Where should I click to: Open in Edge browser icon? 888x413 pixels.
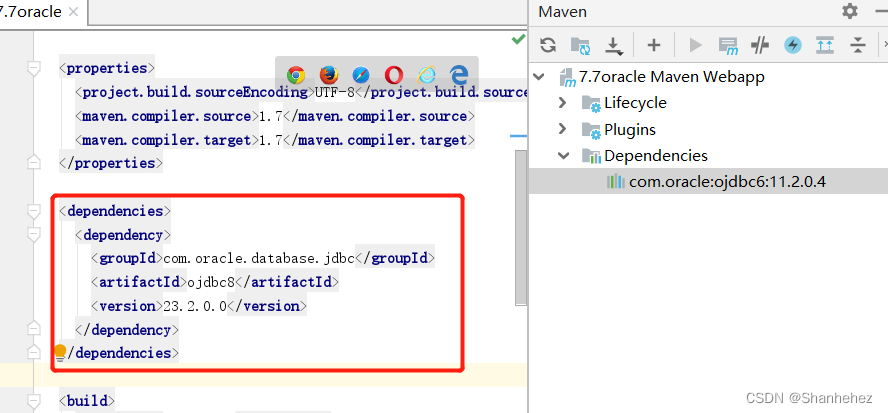tap(459, 75)
